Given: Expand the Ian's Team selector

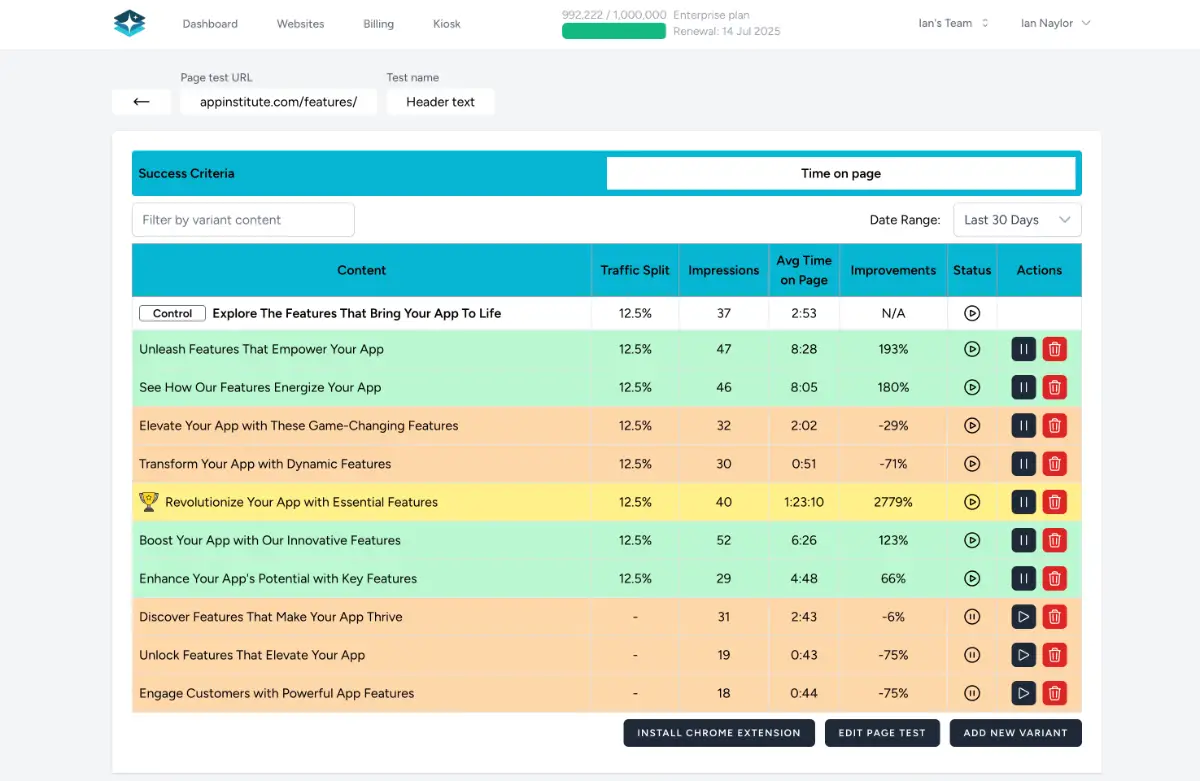Looking at the screenshot, I should [953, 23].
